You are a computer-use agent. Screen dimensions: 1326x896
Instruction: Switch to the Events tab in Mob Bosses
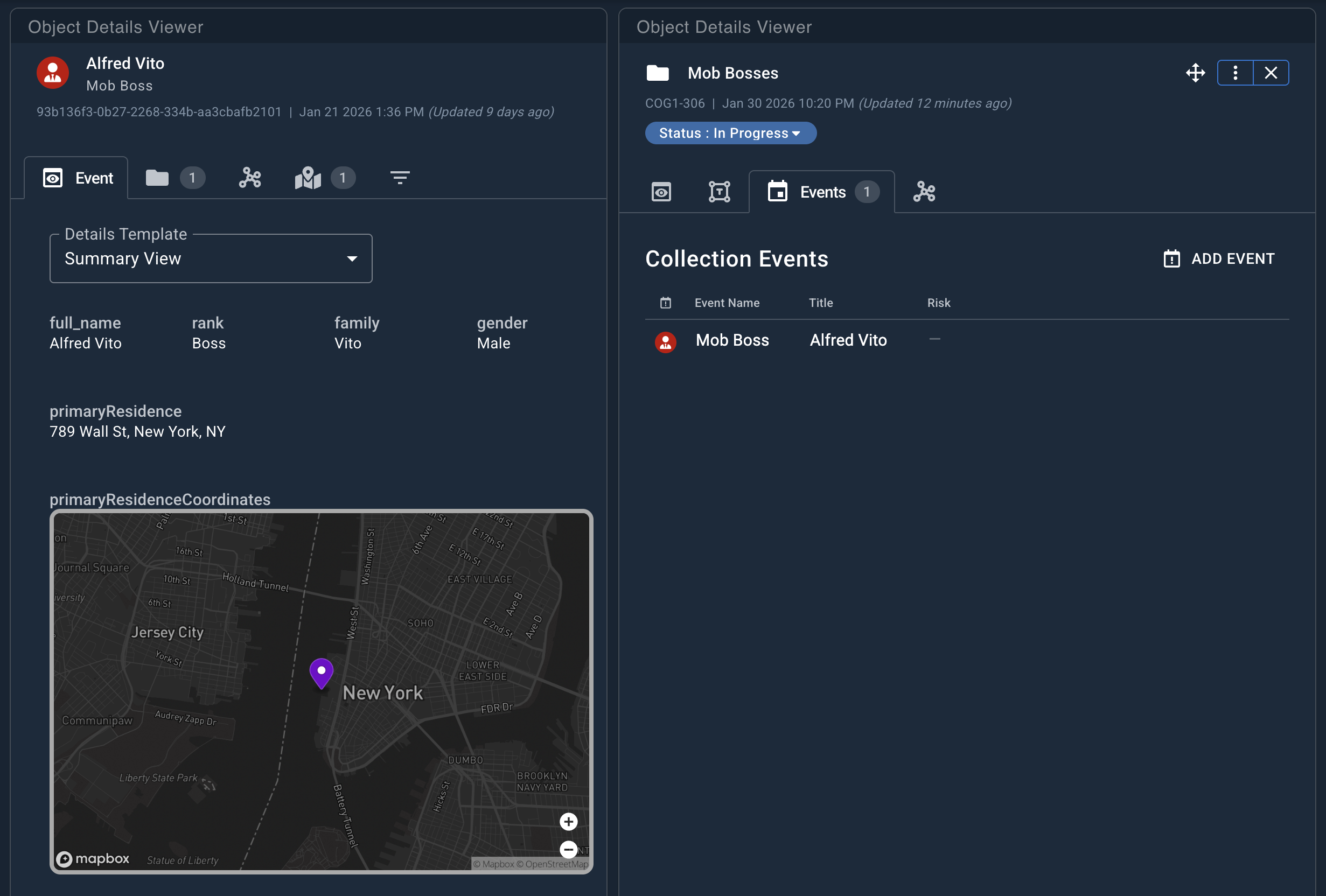pyautogui.click(x=822, y=192)
